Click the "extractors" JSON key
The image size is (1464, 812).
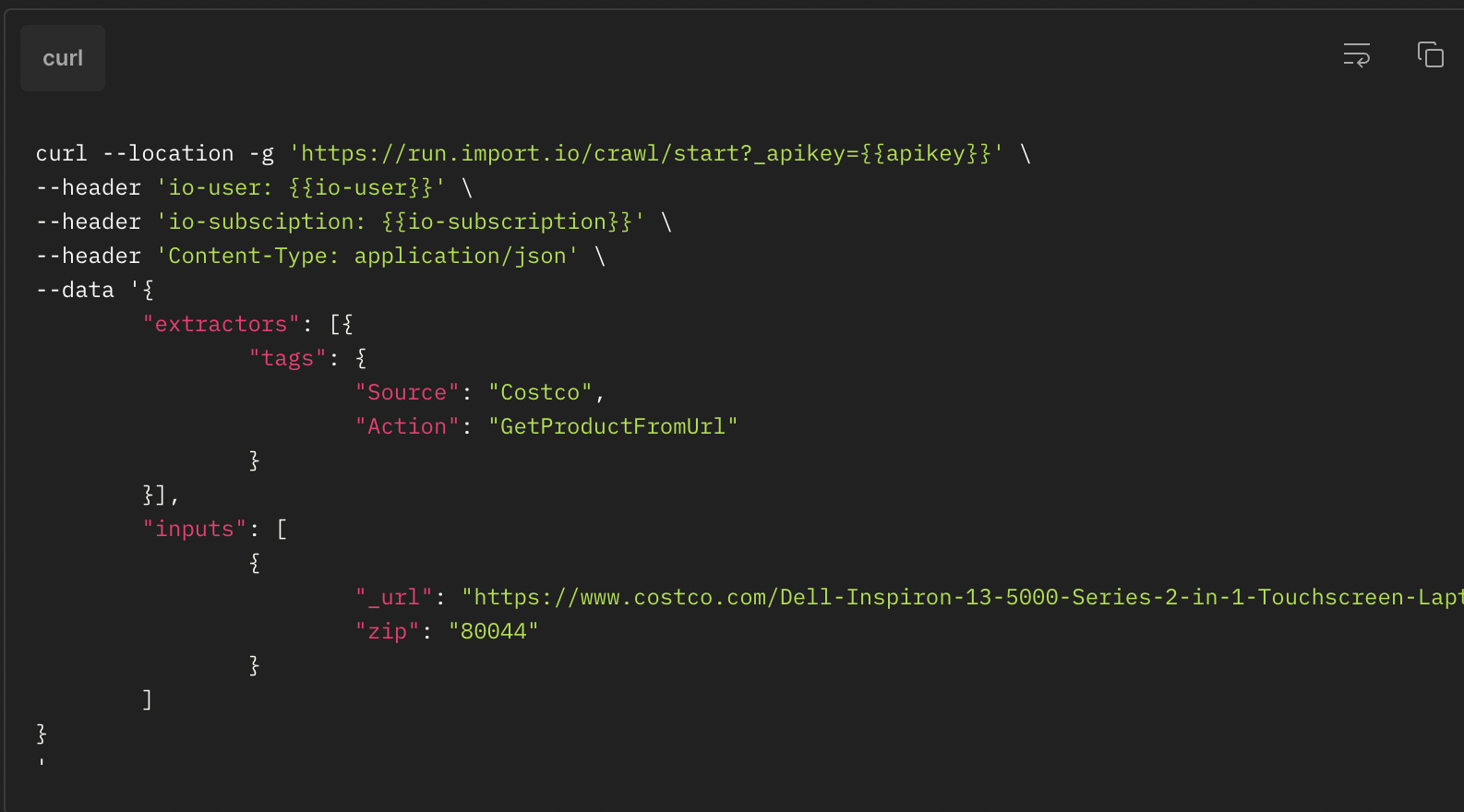click(221, 324)
